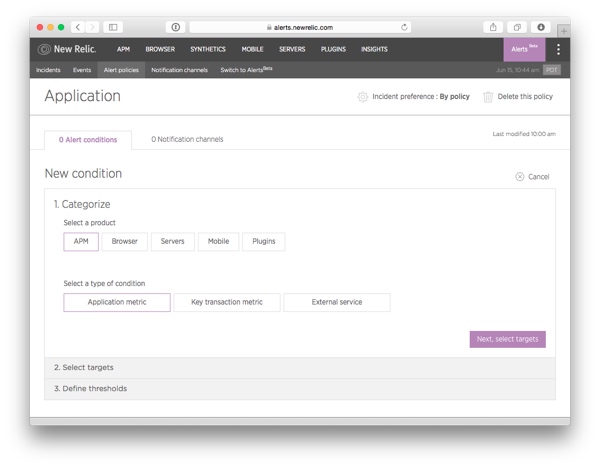Click the Jun 15, 10:44 am timestamp
Viewport: 600px width, 468px height.
[517, 70]
